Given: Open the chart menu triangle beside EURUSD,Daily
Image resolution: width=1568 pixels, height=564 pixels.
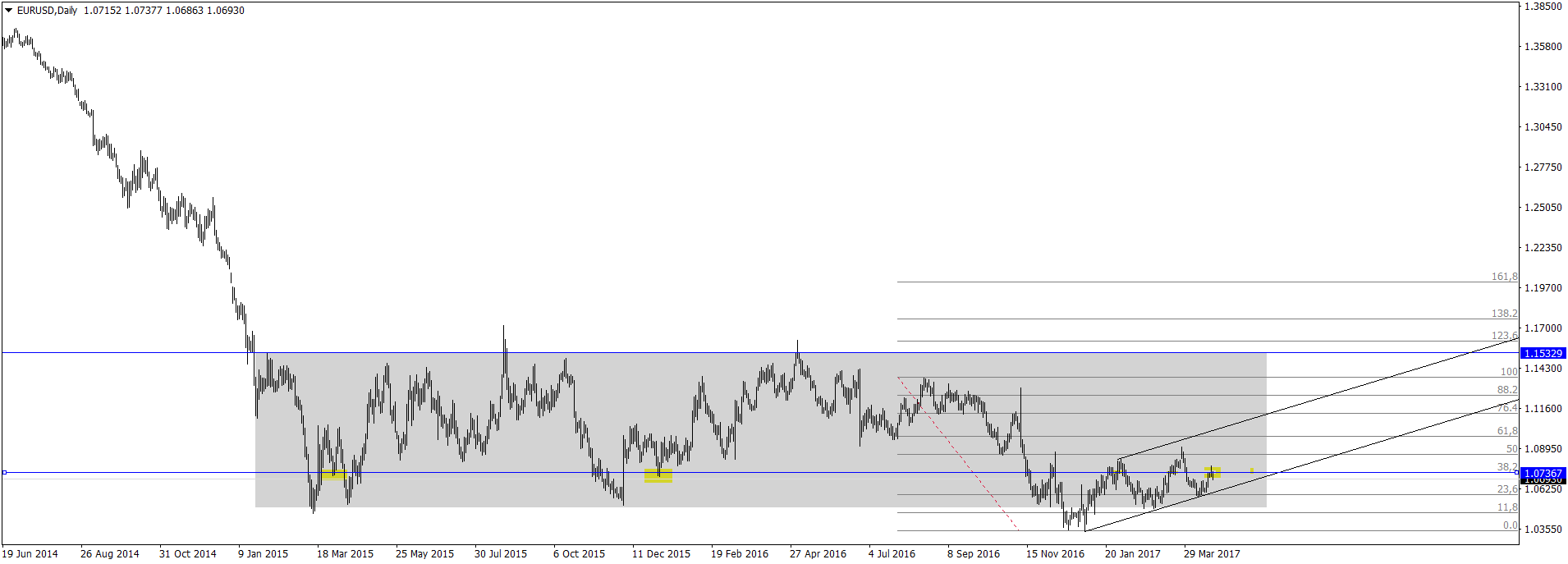Looking at the screenshot, I should (9, 11).
